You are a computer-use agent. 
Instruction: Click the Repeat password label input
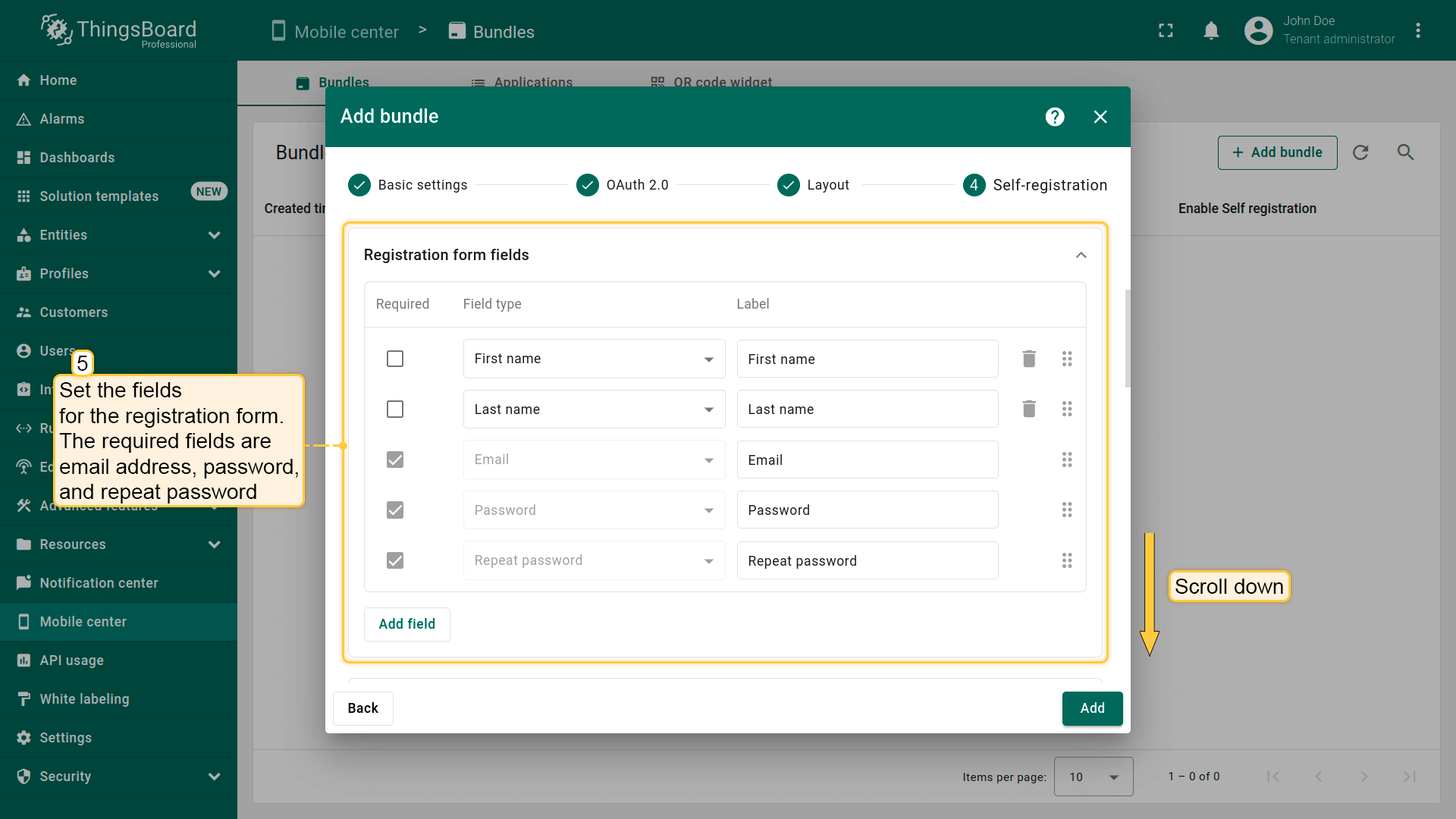tap(867, 561)
